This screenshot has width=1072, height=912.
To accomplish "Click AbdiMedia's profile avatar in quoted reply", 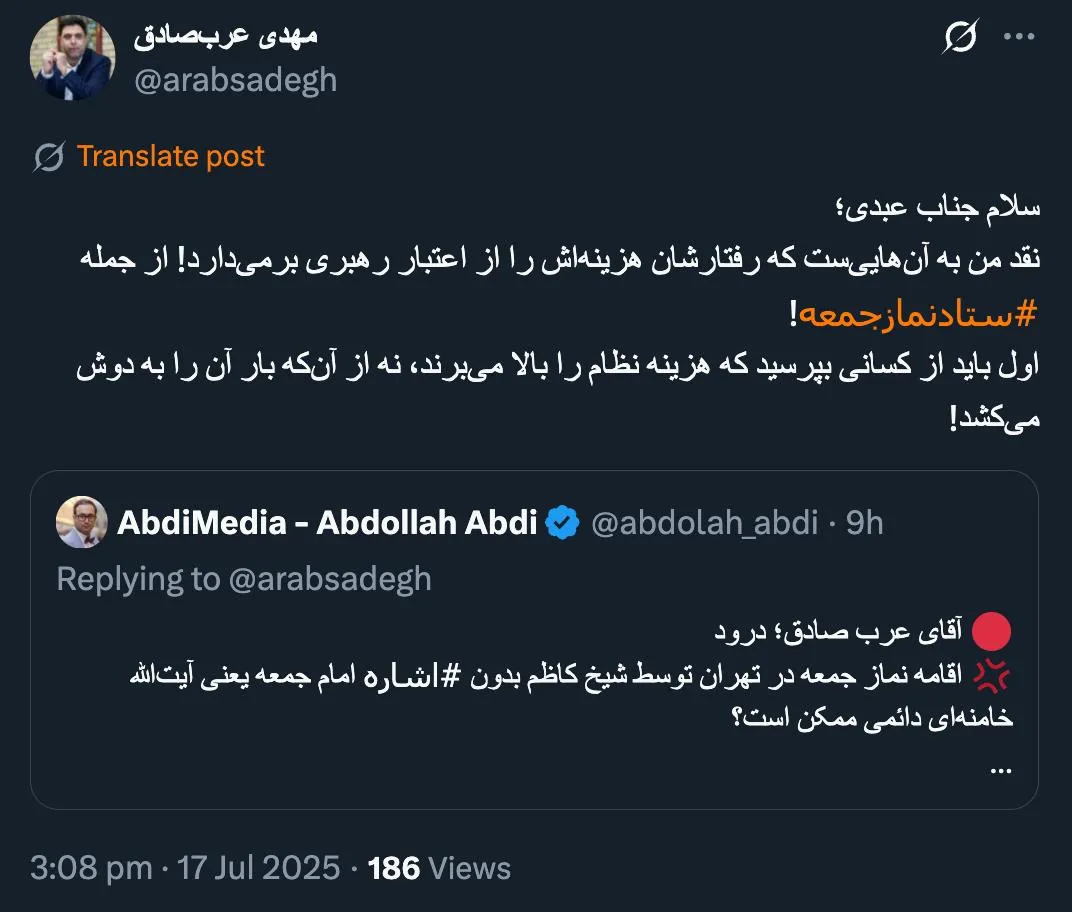I will (82, 523).
